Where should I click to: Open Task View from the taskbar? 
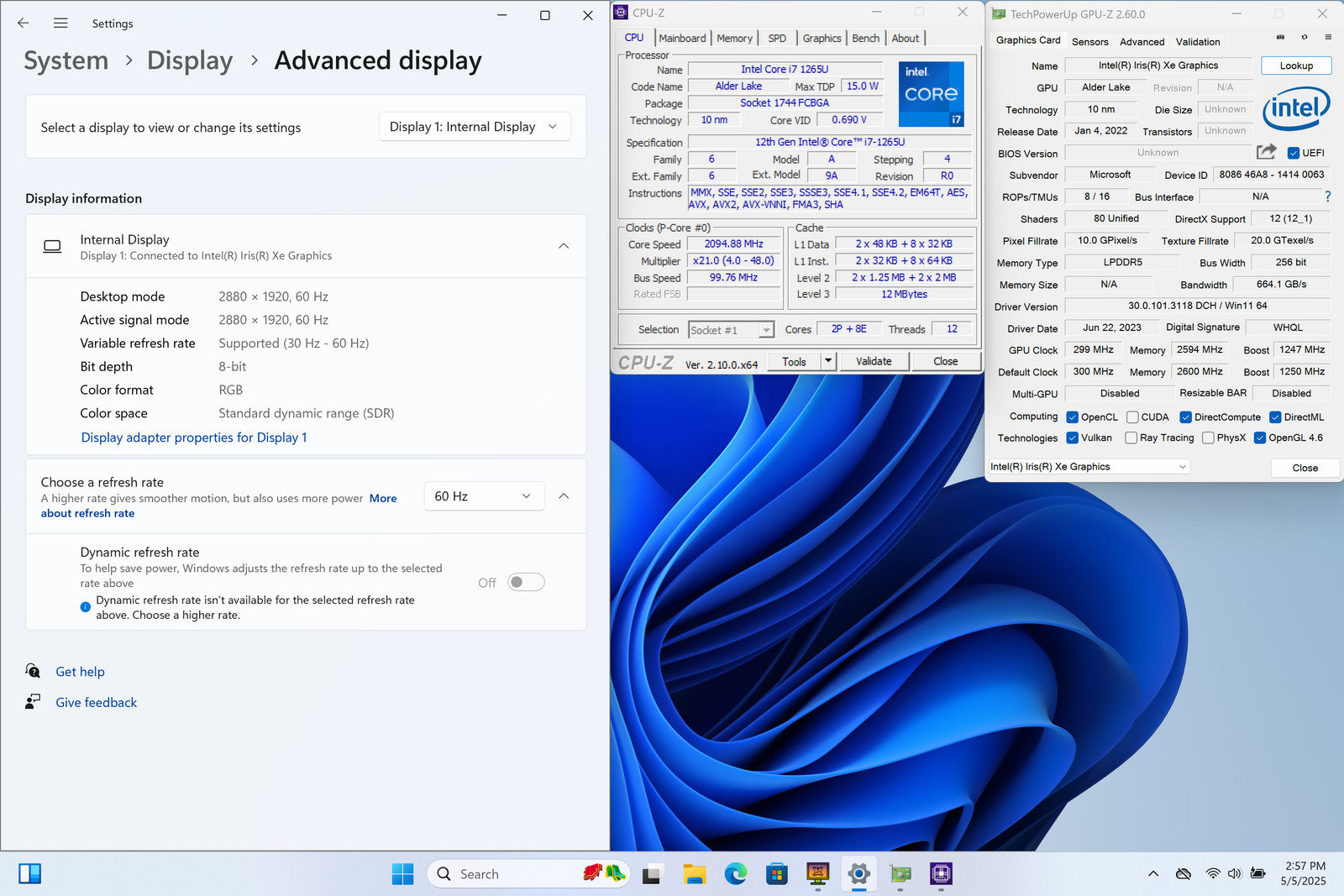tap(652, 874)
